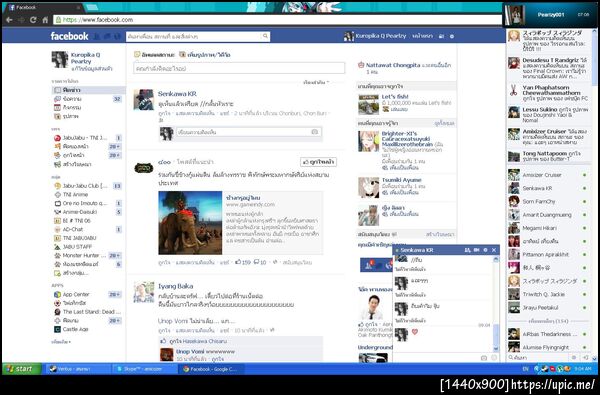The width and height of the screenshot is (600, 395).
Task: Chat with Amarit Duangmuang in sidebar
Action: 548,215
